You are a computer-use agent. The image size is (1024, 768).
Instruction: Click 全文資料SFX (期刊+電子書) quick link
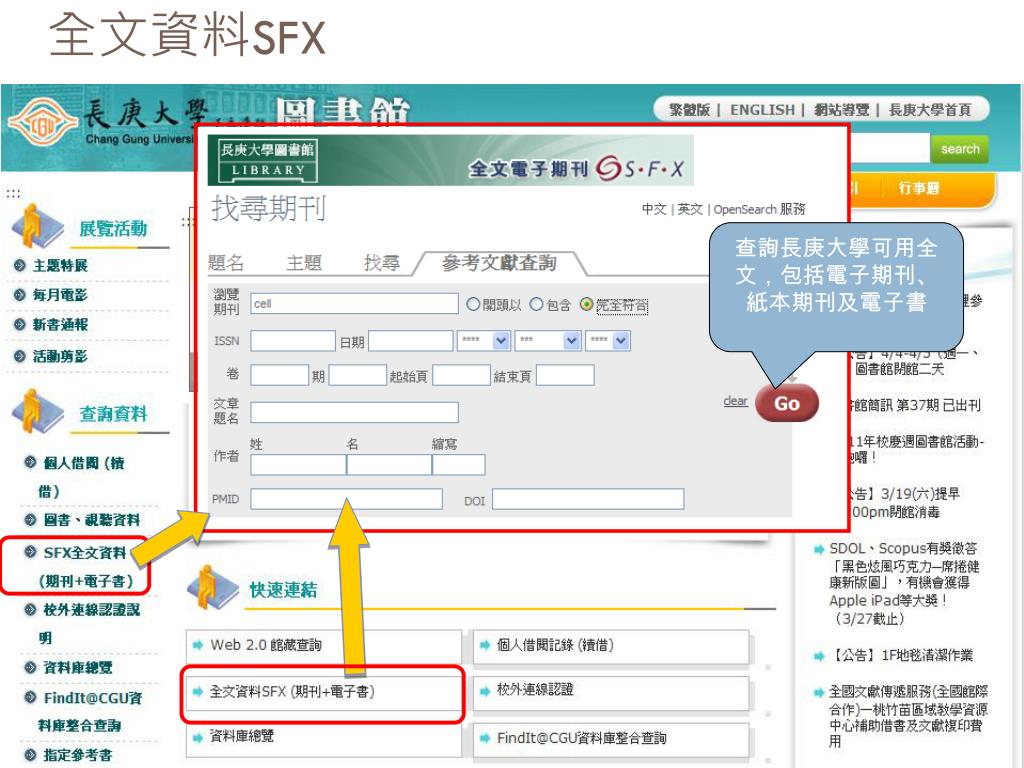[324, 692]
